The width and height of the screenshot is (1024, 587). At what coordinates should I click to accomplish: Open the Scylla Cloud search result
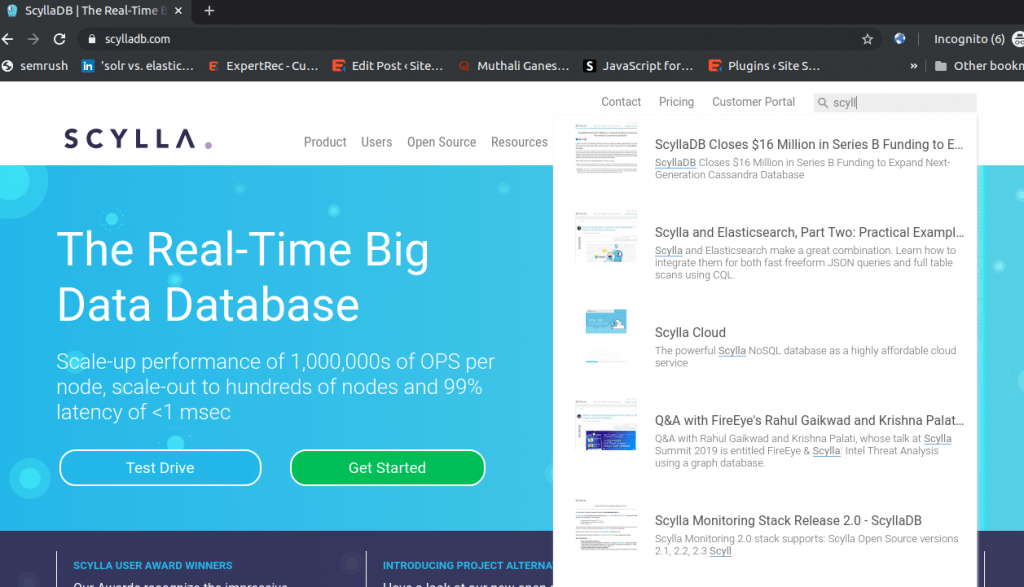690,333
